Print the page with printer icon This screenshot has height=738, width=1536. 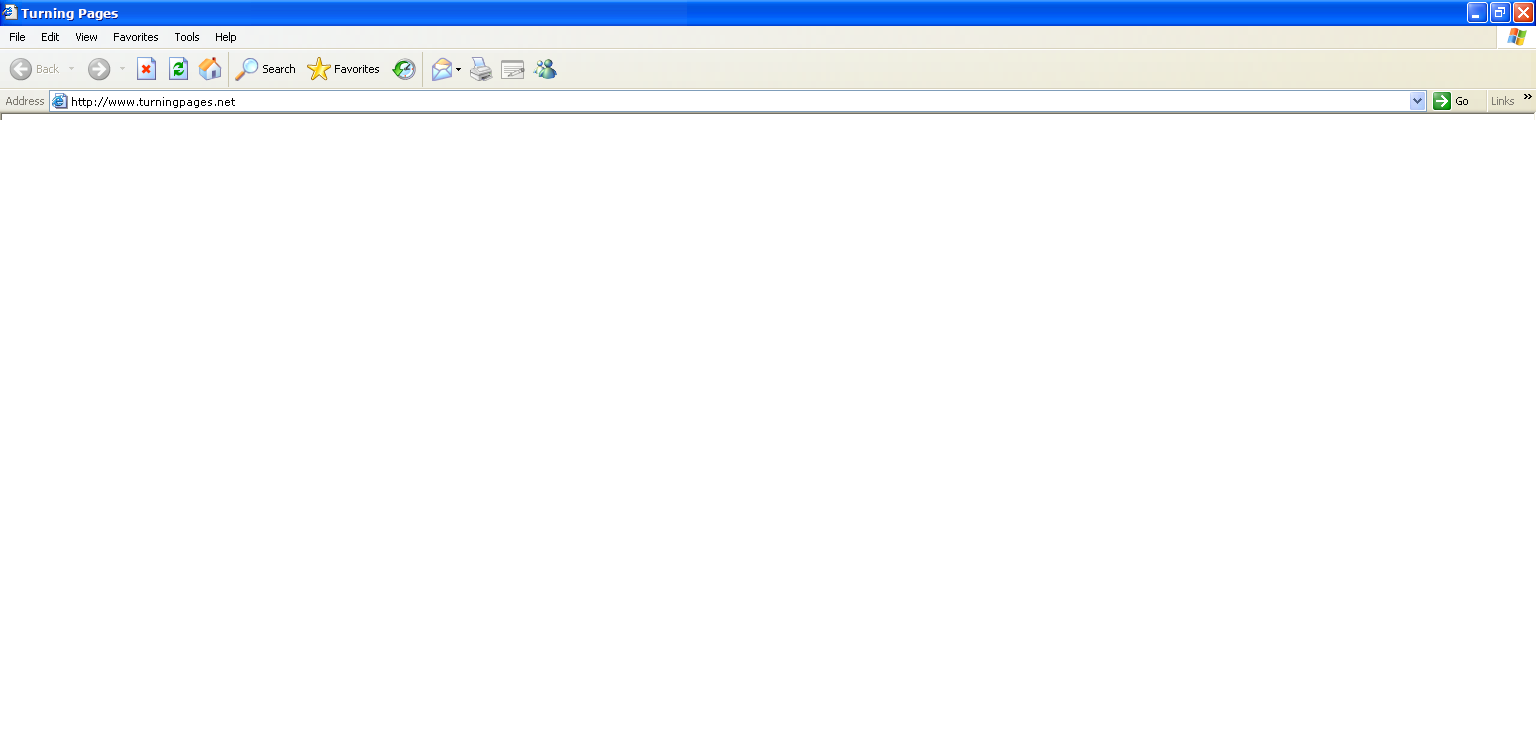pos(481,69)
